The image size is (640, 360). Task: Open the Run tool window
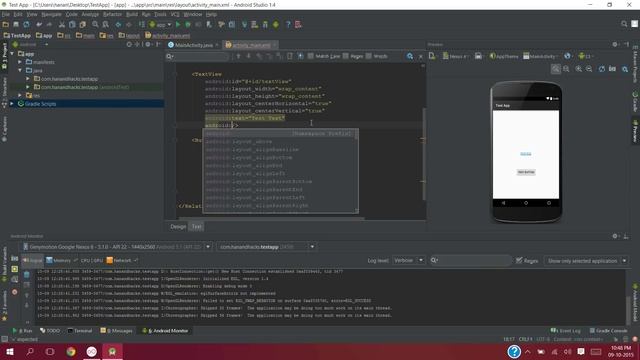click(x=22, y=331)
